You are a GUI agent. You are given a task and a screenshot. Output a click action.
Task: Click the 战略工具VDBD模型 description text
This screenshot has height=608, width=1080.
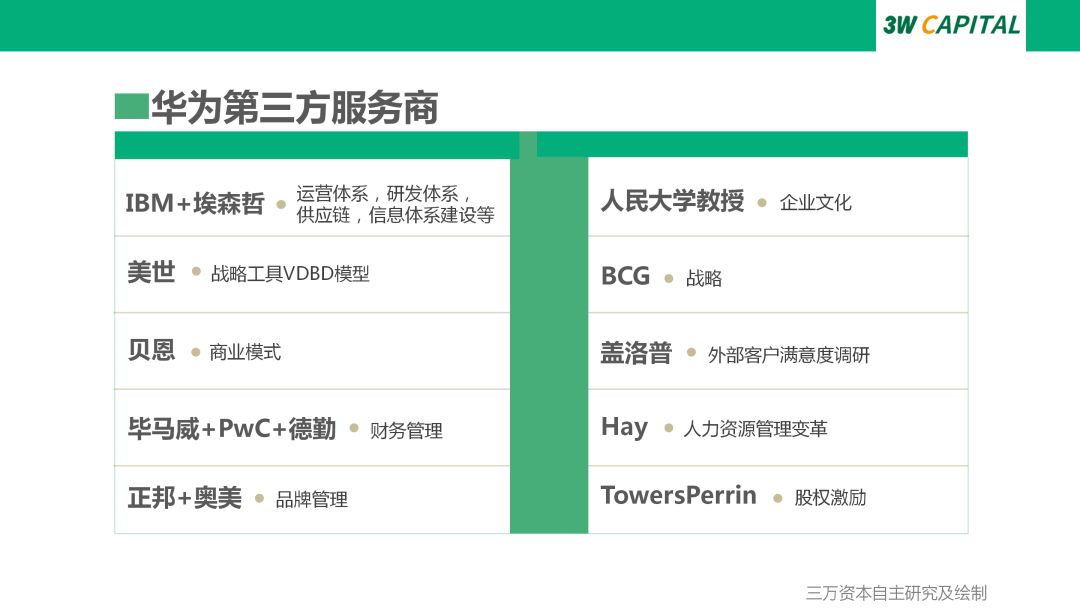290,274
